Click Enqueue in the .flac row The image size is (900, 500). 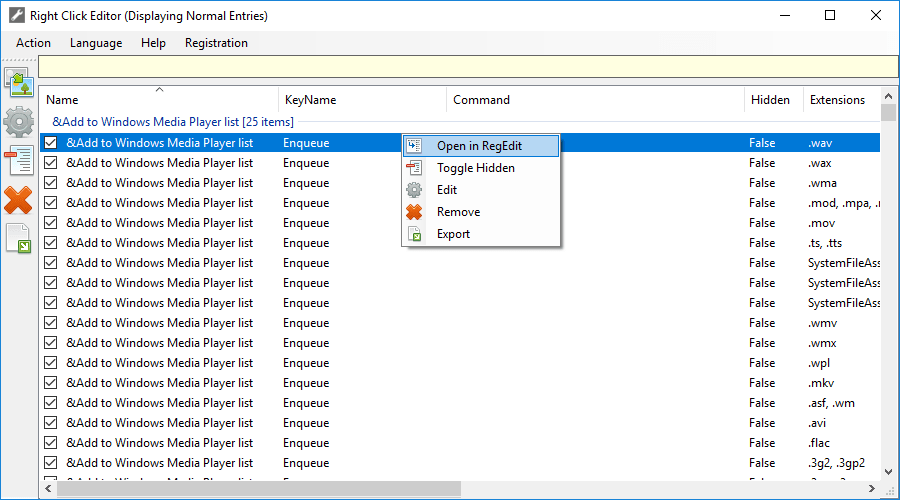click(306, 443)
